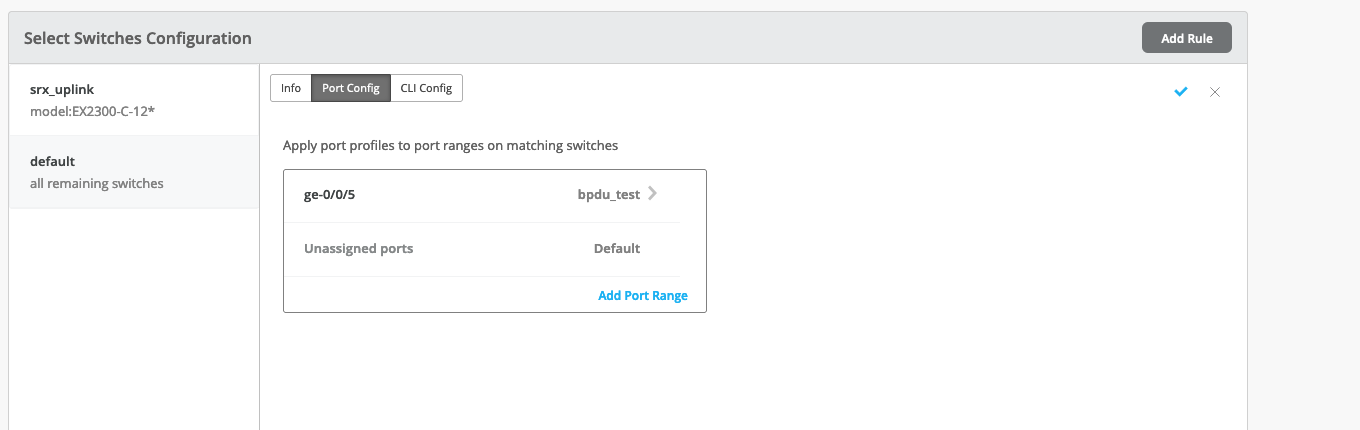Click the model:EX2300-C-12* match text

(92, 111)
